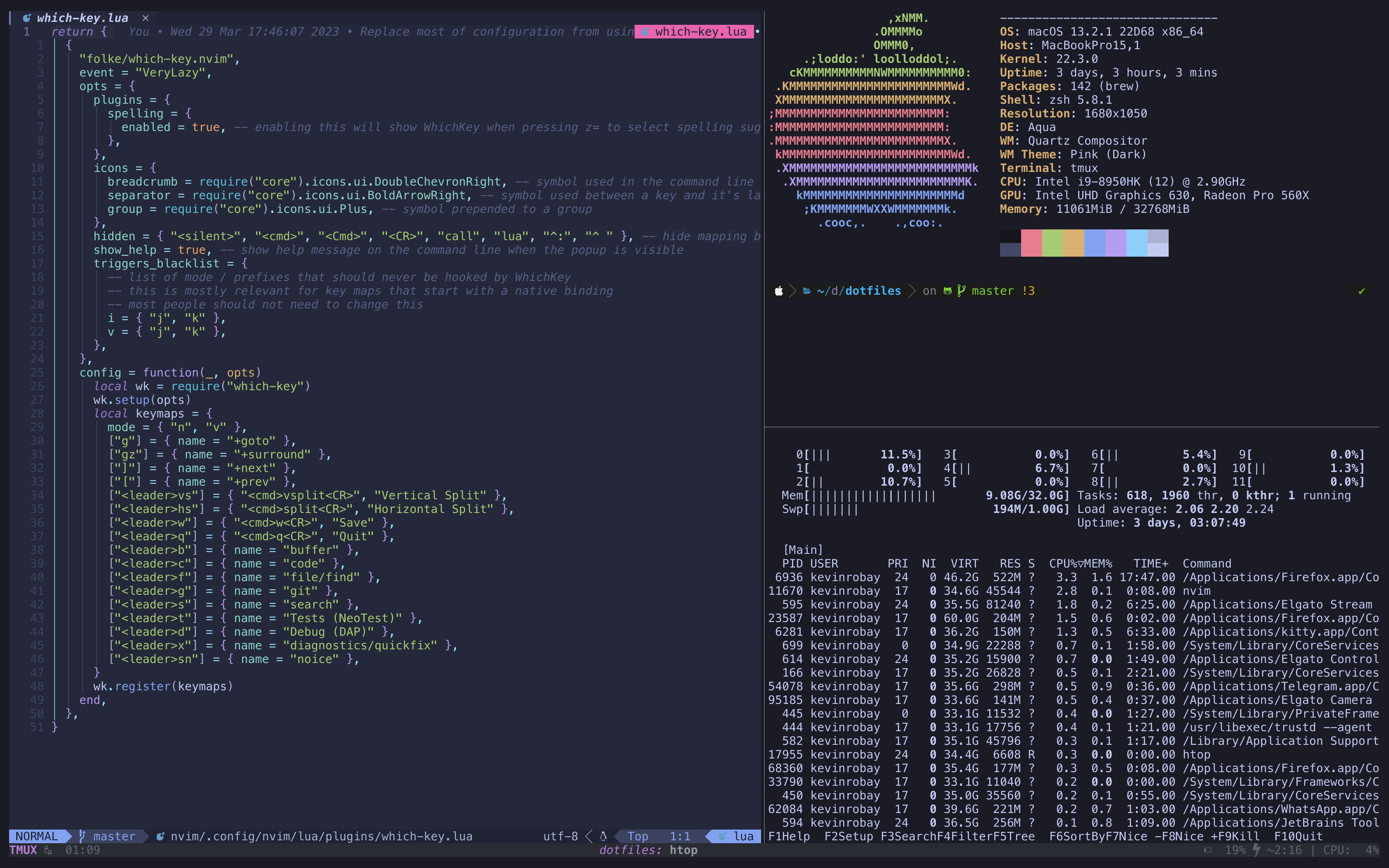
Task: Click the CPU 0 meter showing 11.5%
Action: click(859, 455)
